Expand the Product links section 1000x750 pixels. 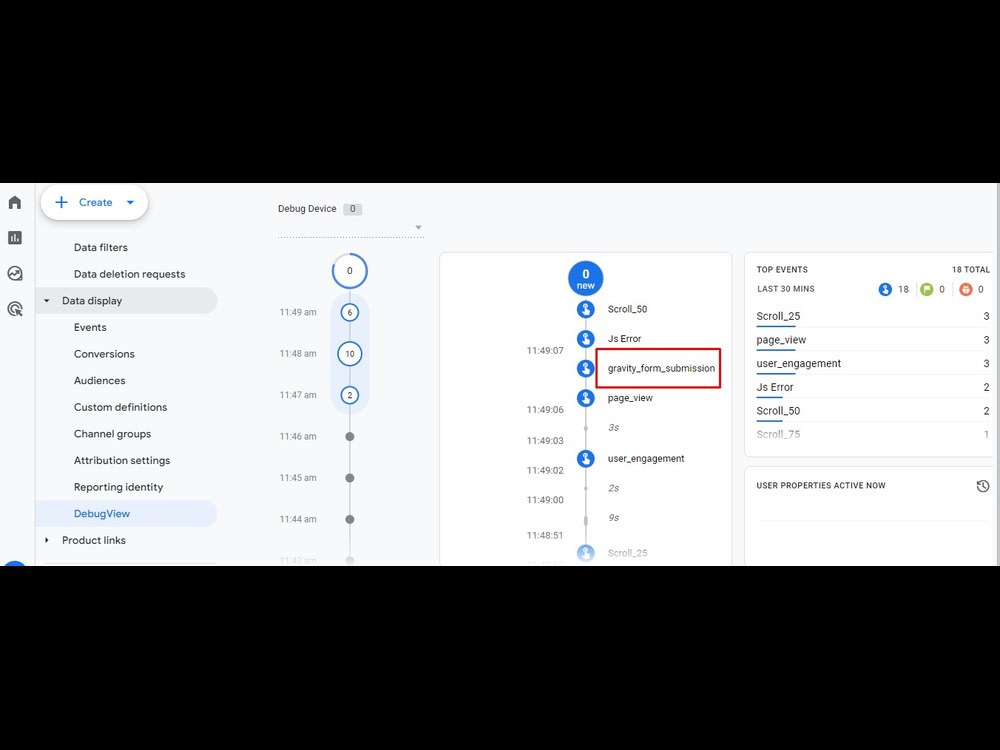click(x=46, y=540)
